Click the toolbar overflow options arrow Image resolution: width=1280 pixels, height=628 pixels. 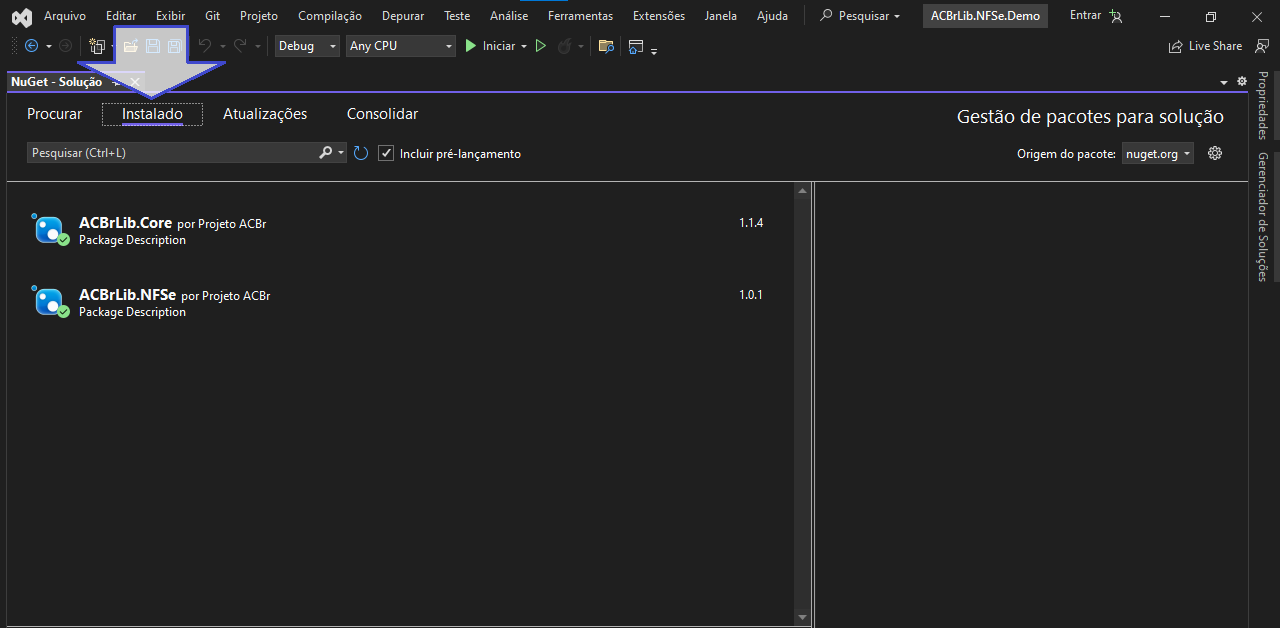tap(654, 50)
